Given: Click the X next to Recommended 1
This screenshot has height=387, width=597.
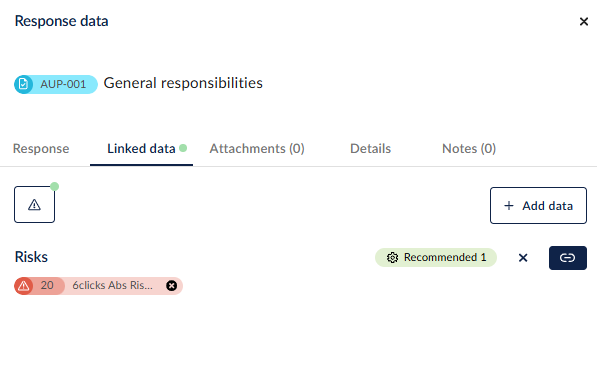Looking at the screenshot, I should pyautogui.click(x=523, y=258).
